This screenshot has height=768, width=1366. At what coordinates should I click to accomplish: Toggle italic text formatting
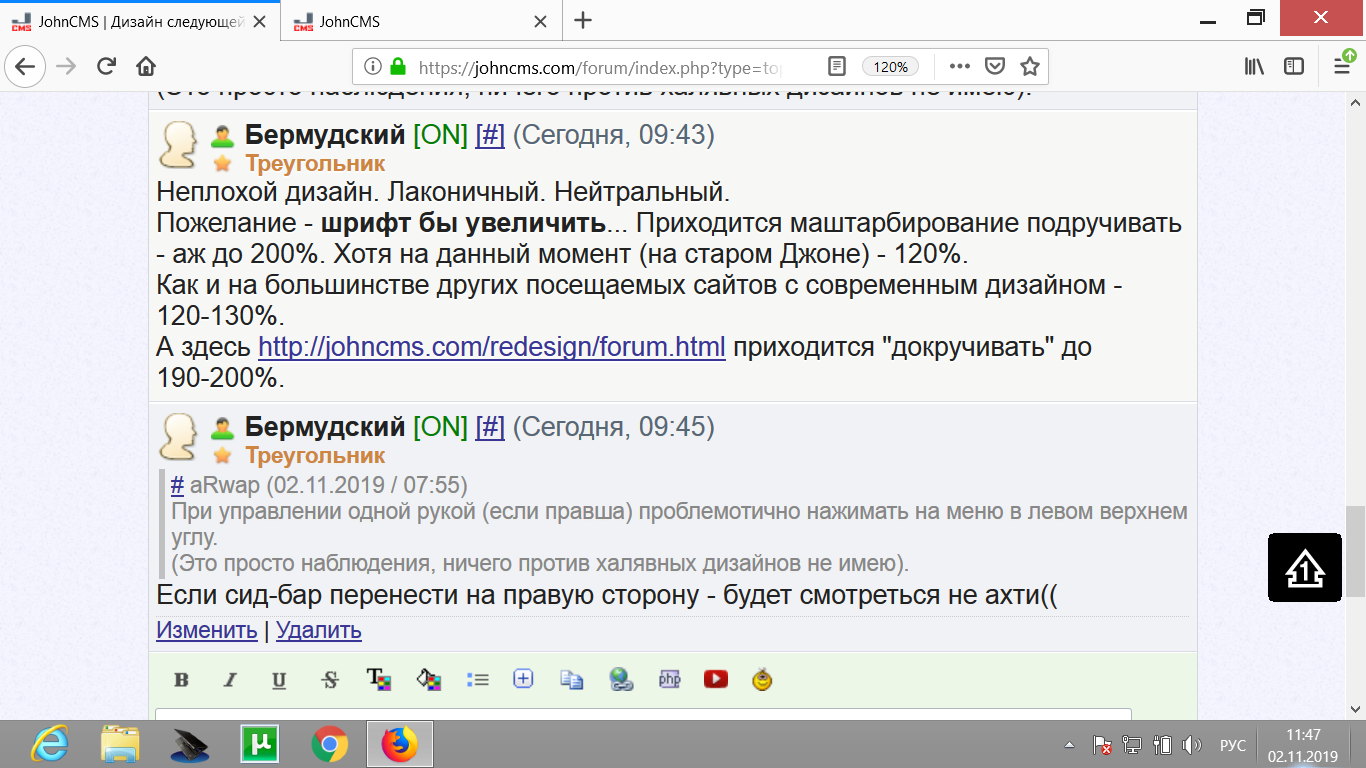coord(230,680)
